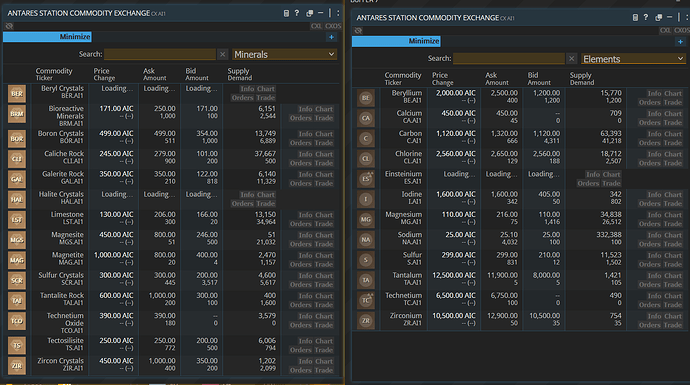Open the vertical dots menu in left window
This screenshot has width=690, height=385.
(x=338, y=13)
